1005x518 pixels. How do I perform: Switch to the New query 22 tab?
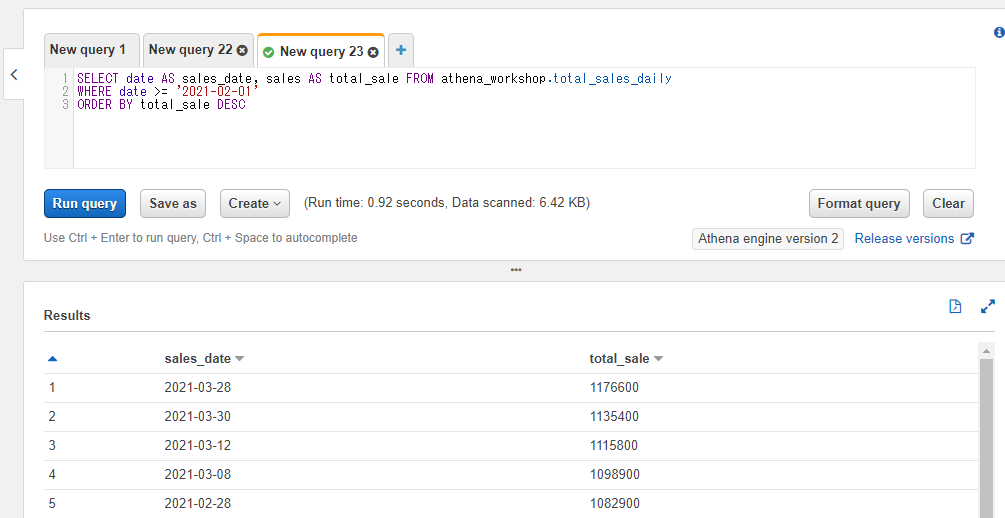coord(190,49)
